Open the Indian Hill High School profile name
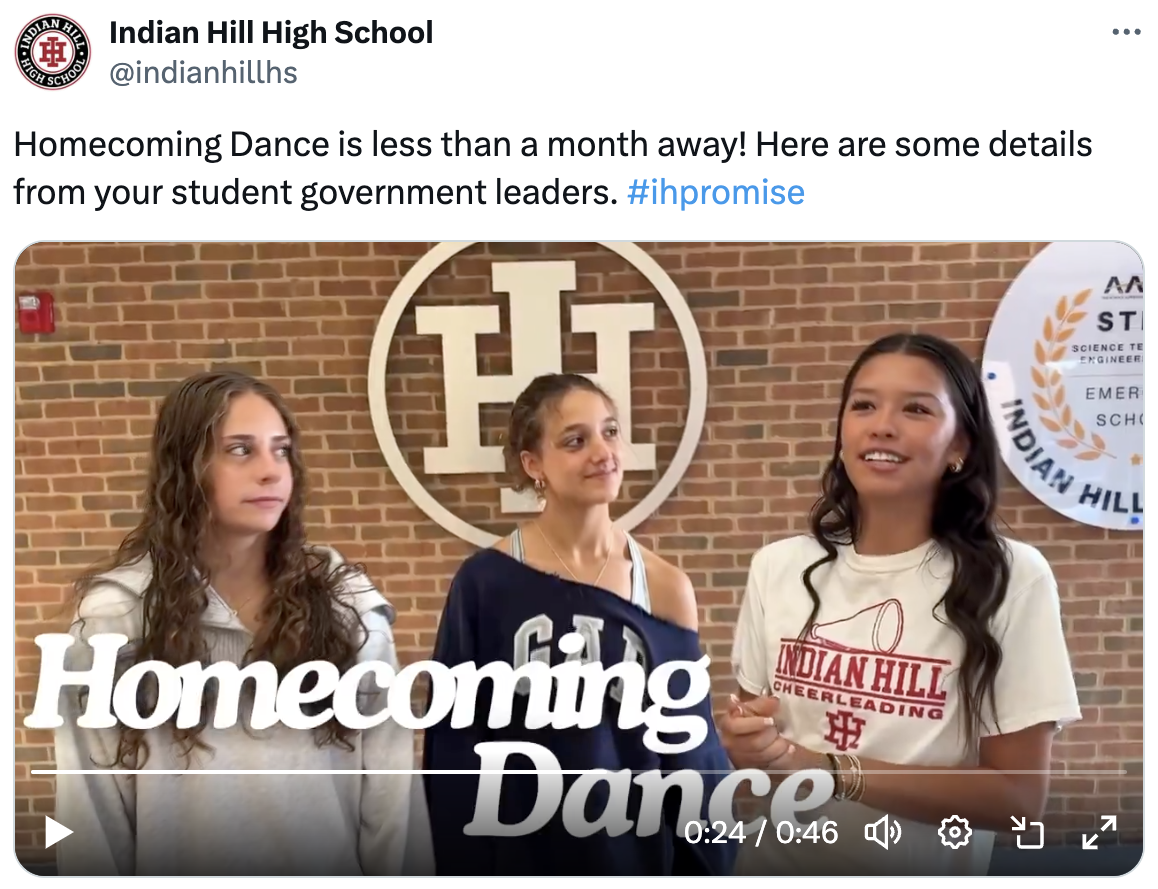 [271, 32]
